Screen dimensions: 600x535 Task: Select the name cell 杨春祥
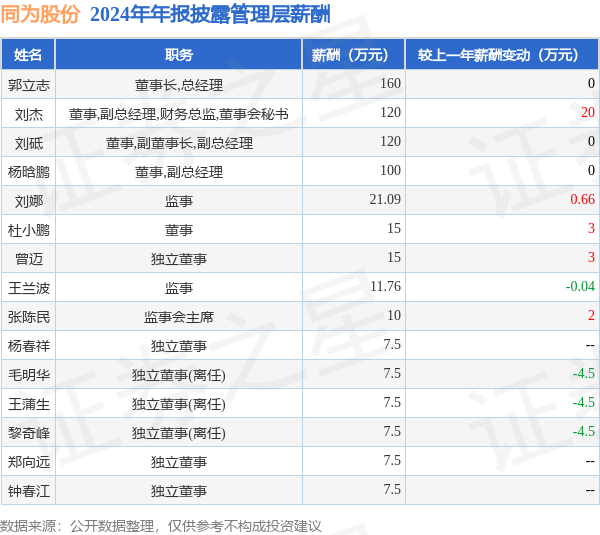click(x=29, y=346)
